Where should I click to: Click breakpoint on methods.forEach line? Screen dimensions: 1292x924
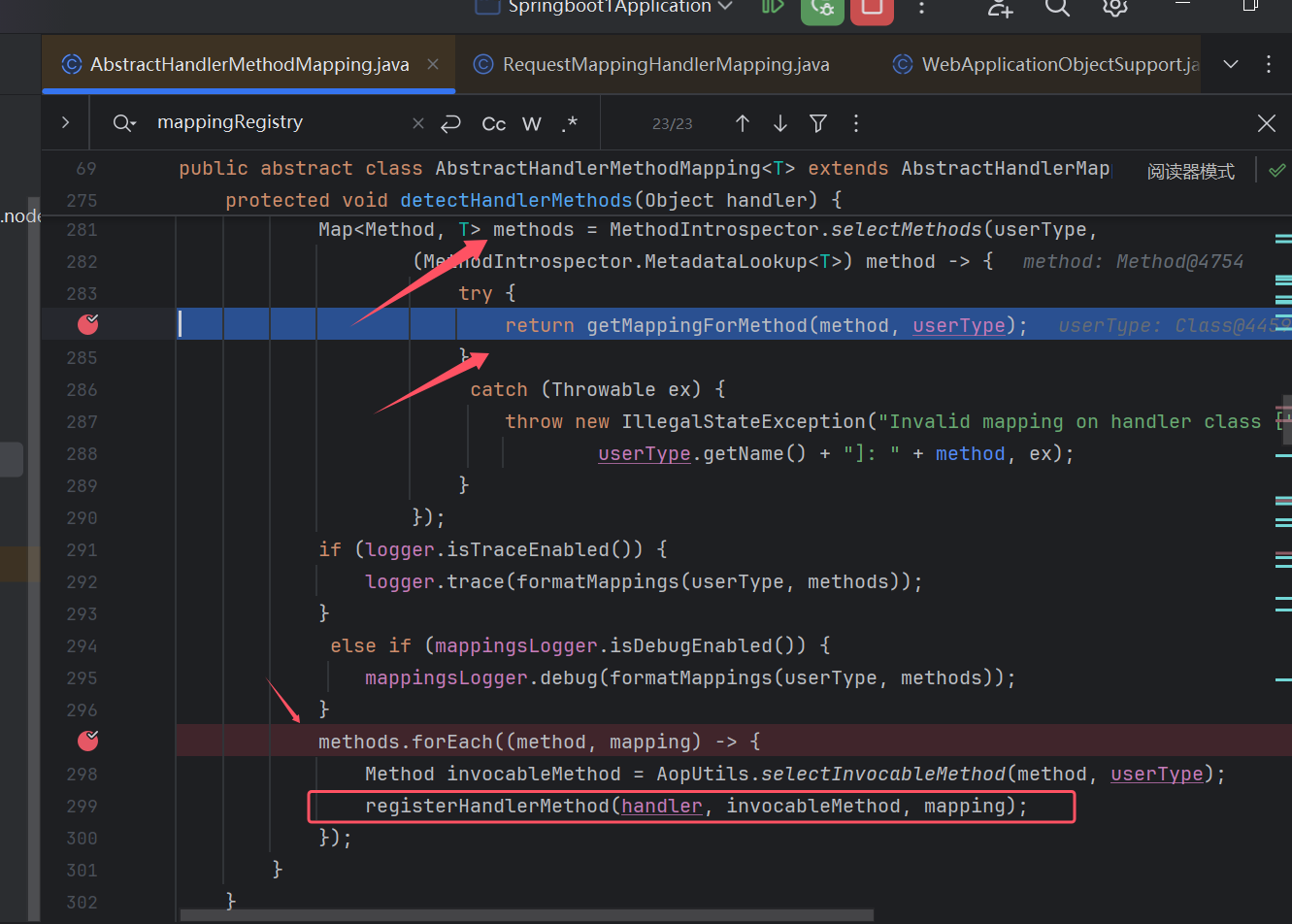coord(88,741)
